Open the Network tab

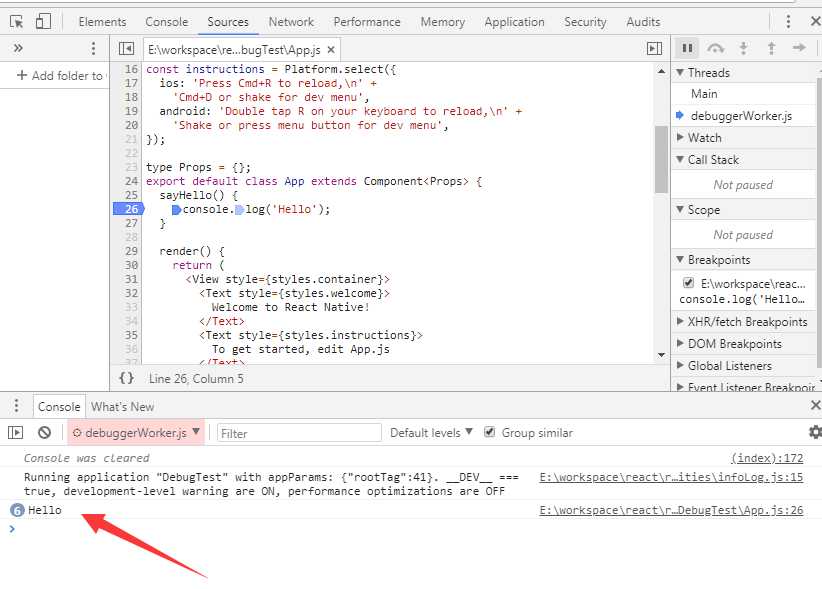[291, 22]
